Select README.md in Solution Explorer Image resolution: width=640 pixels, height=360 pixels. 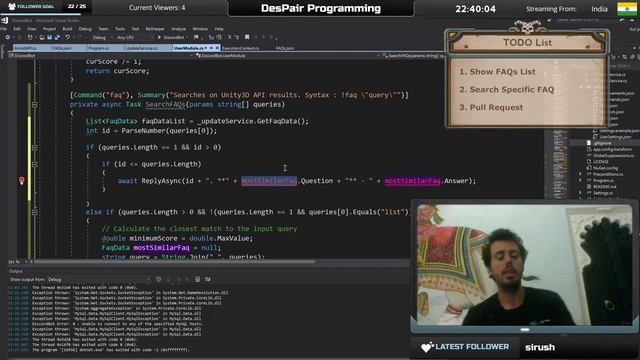604,187
